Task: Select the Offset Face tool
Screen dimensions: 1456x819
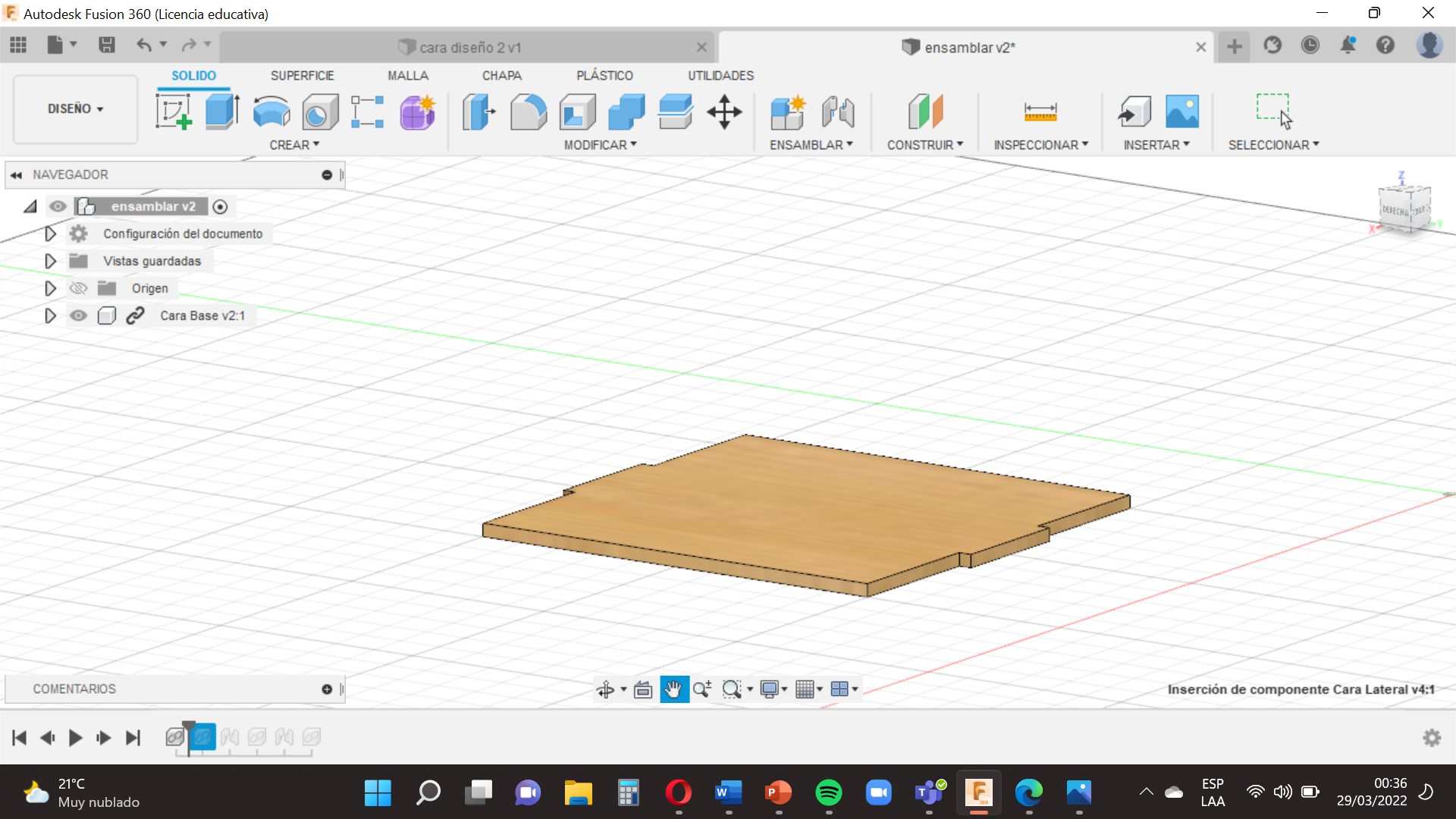Action: pyautogui.click(x=675, y=111)
